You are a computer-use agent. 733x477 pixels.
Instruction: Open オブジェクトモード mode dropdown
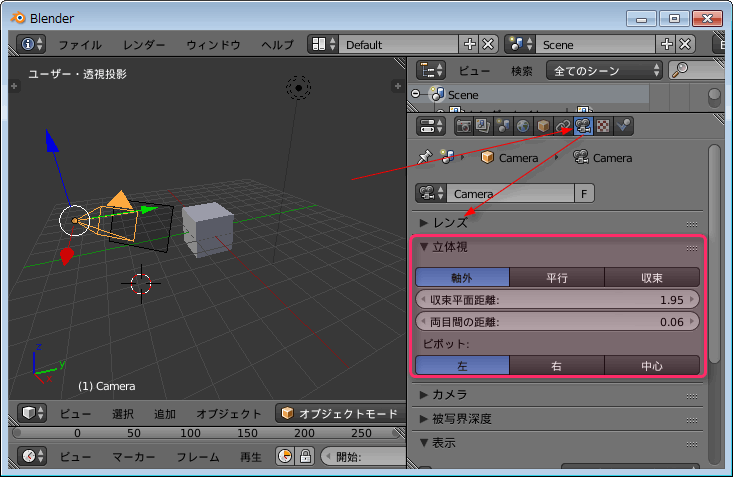coord(341,413)
